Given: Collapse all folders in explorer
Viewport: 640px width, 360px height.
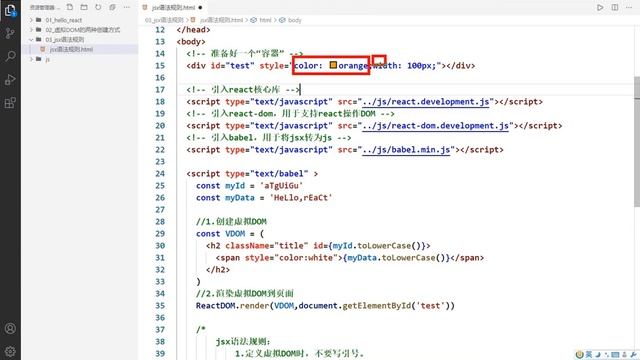Looking at the screenshot, I should pos(112,7).
